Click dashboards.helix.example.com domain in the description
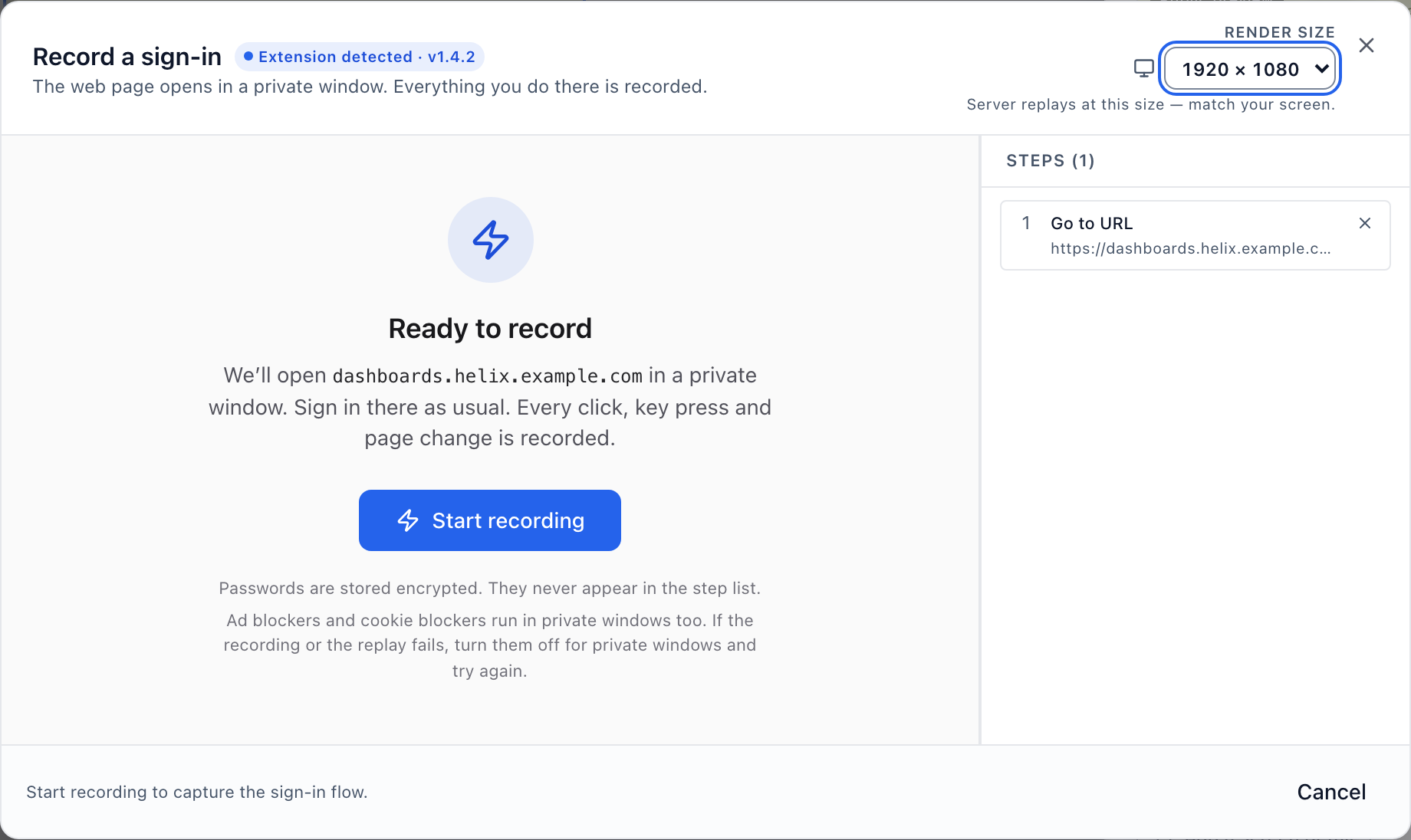The image size is (1411, 840). click(487, 376)
